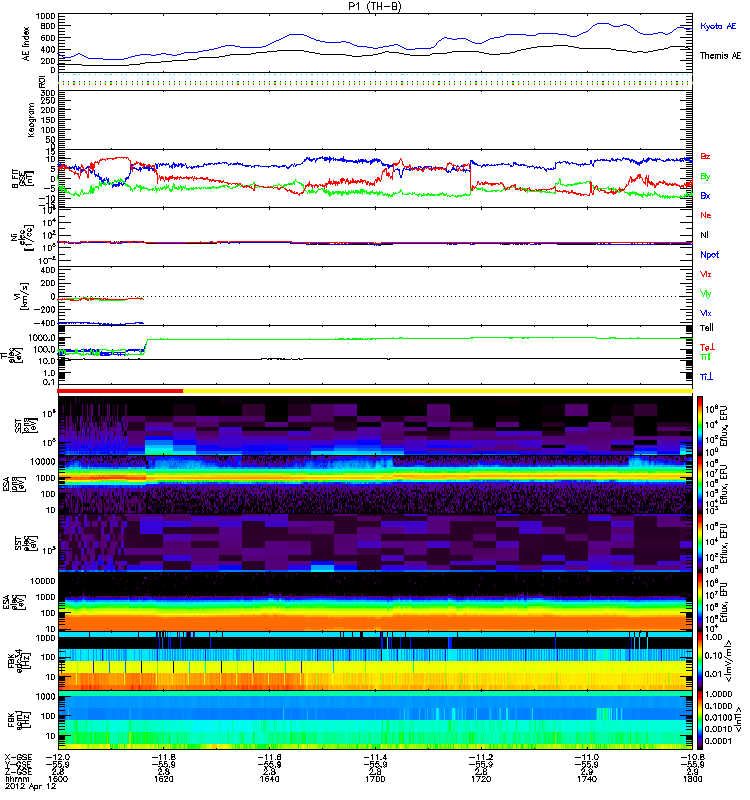Click the red Vix velocity label
The height and width of the screenshot is (800, 750).
[x=706, y=274]
